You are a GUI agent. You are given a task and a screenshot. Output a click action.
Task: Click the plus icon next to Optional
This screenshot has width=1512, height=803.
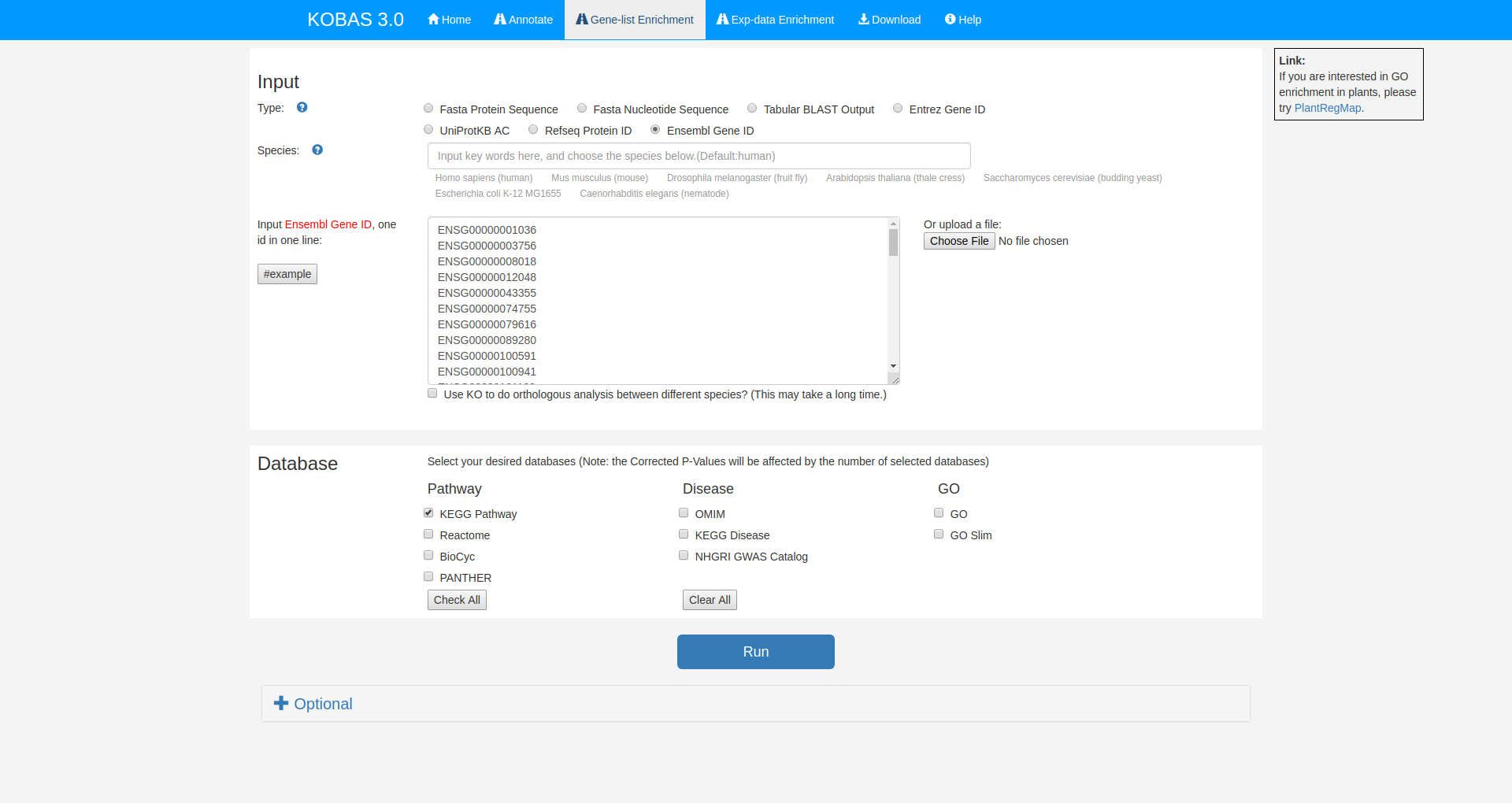pyautogui.click(x=281, y=703)
